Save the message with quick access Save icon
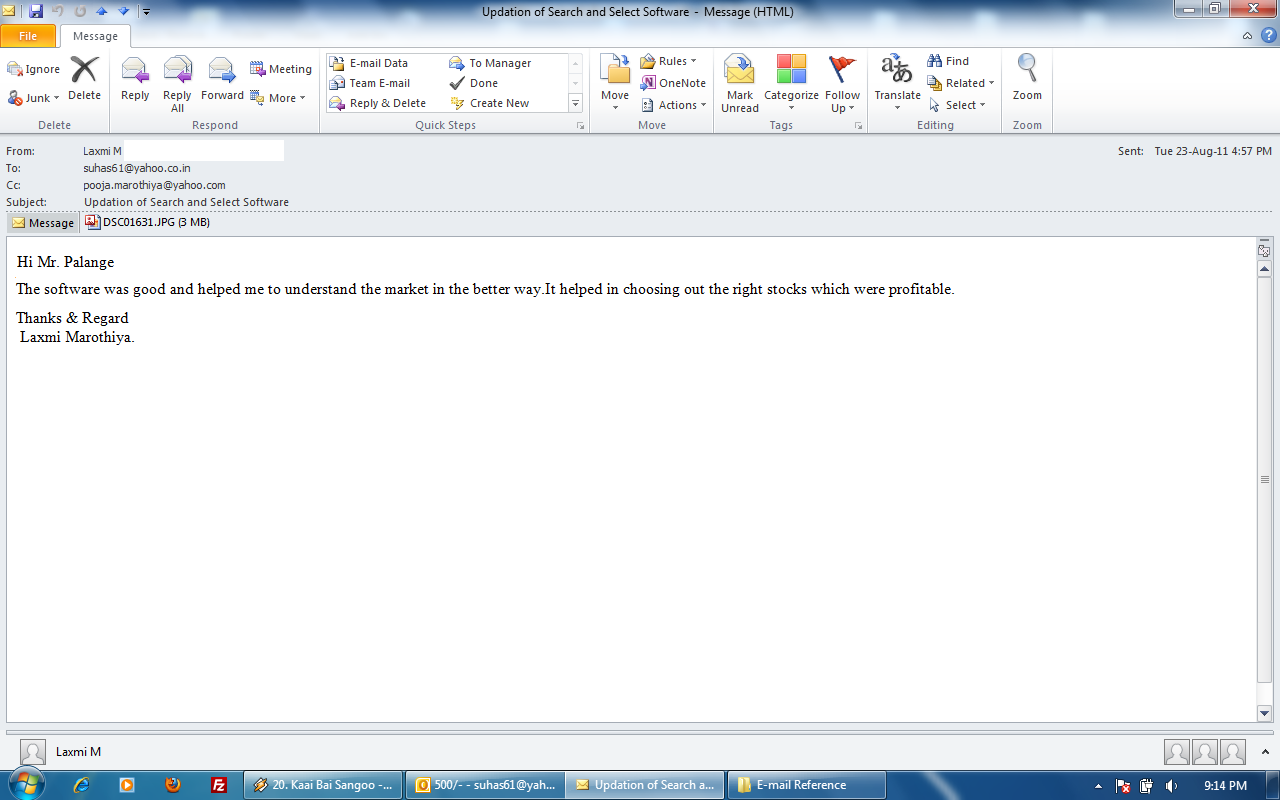 point(36,11)
